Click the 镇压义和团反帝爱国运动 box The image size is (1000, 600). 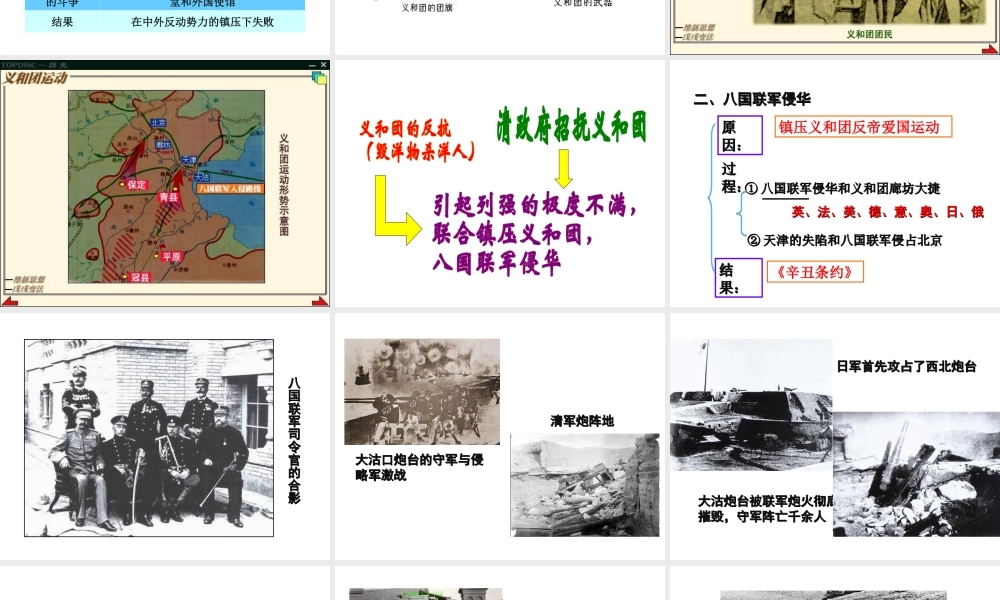[x=864, y=127]
